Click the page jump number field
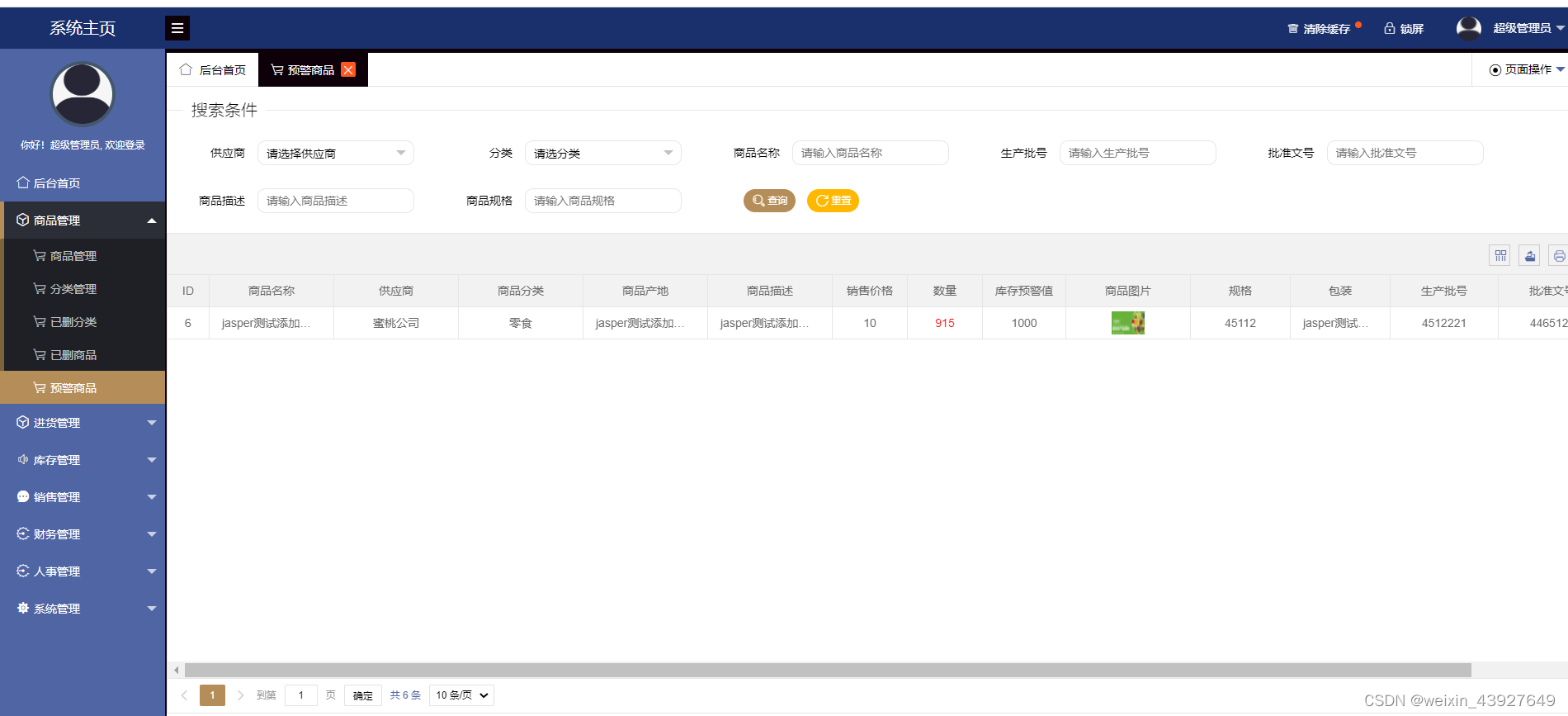Viewport: 1568px width, 716px height. [301, 695]
